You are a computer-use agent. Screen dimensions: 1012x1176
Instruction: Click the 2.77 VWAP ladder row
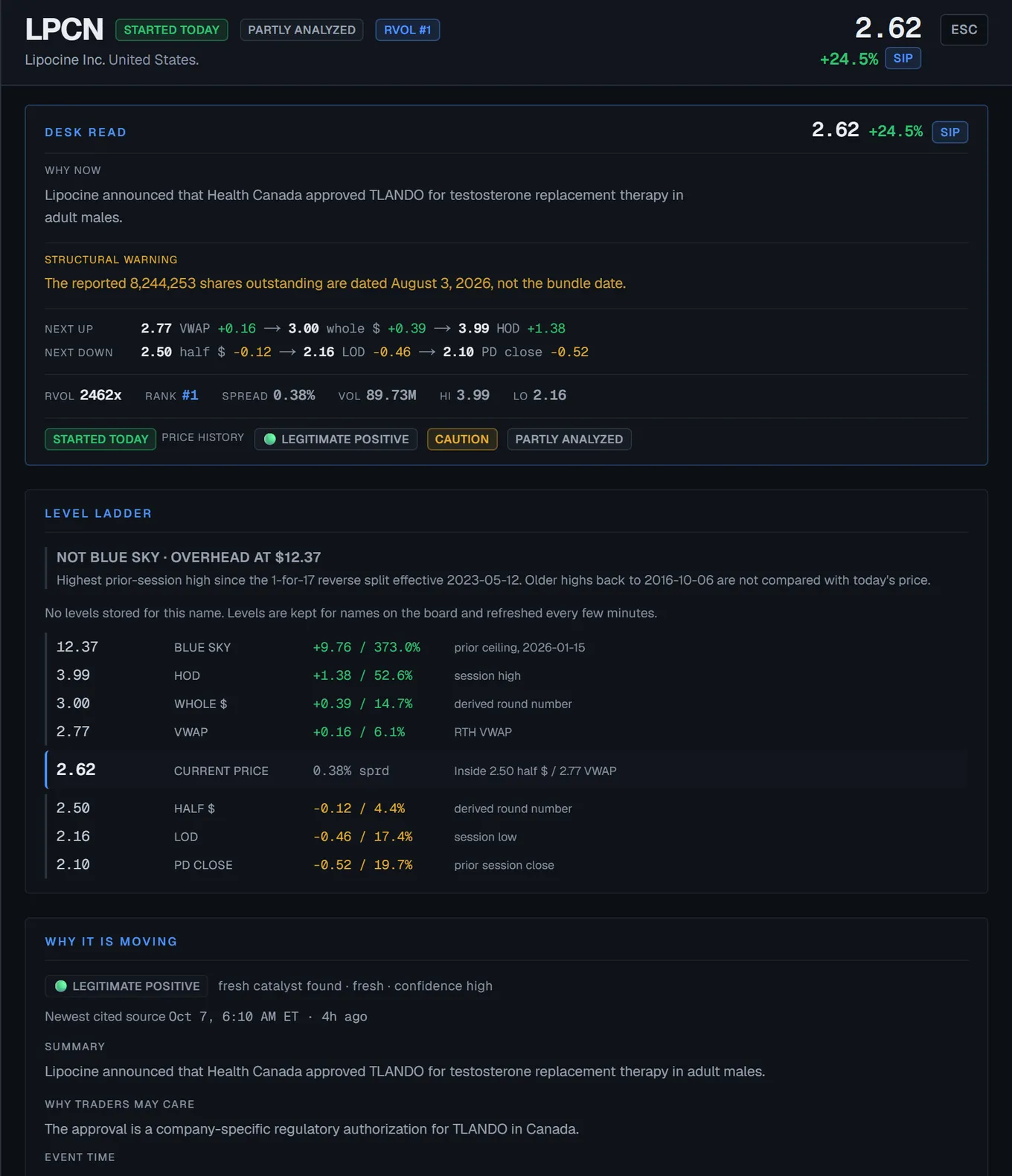point(507,732)
